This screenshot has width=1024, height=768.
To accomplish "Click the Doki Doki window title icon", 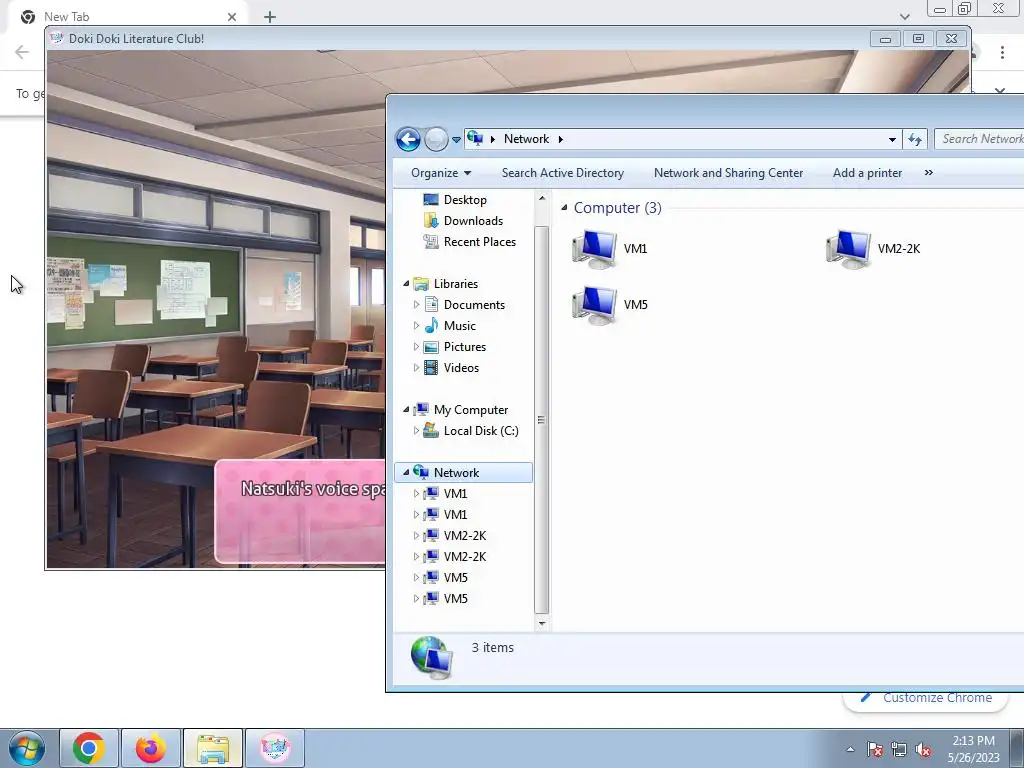I will 57,39.
